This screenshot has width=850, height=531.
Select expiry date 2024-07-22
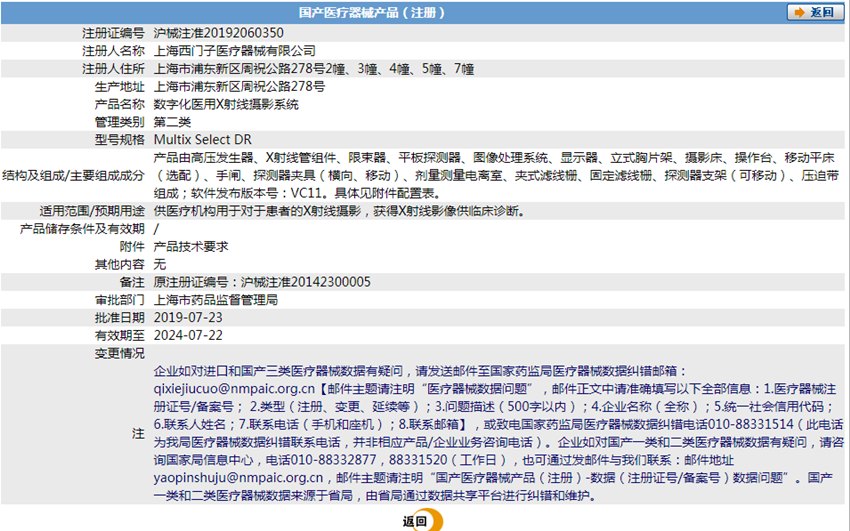[x=188, y=335]
